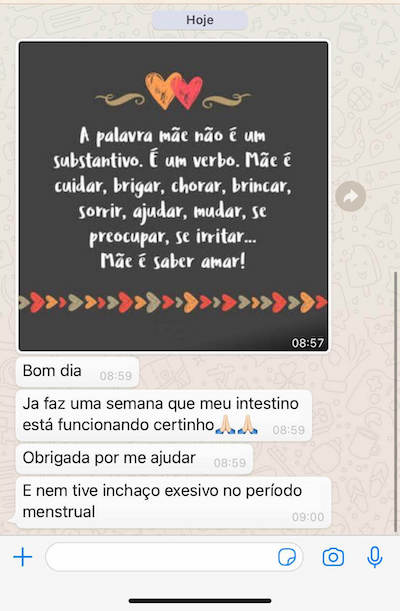Tap the colored hearts border in image
Screen dimensions: 400x611
click(174, 302)
